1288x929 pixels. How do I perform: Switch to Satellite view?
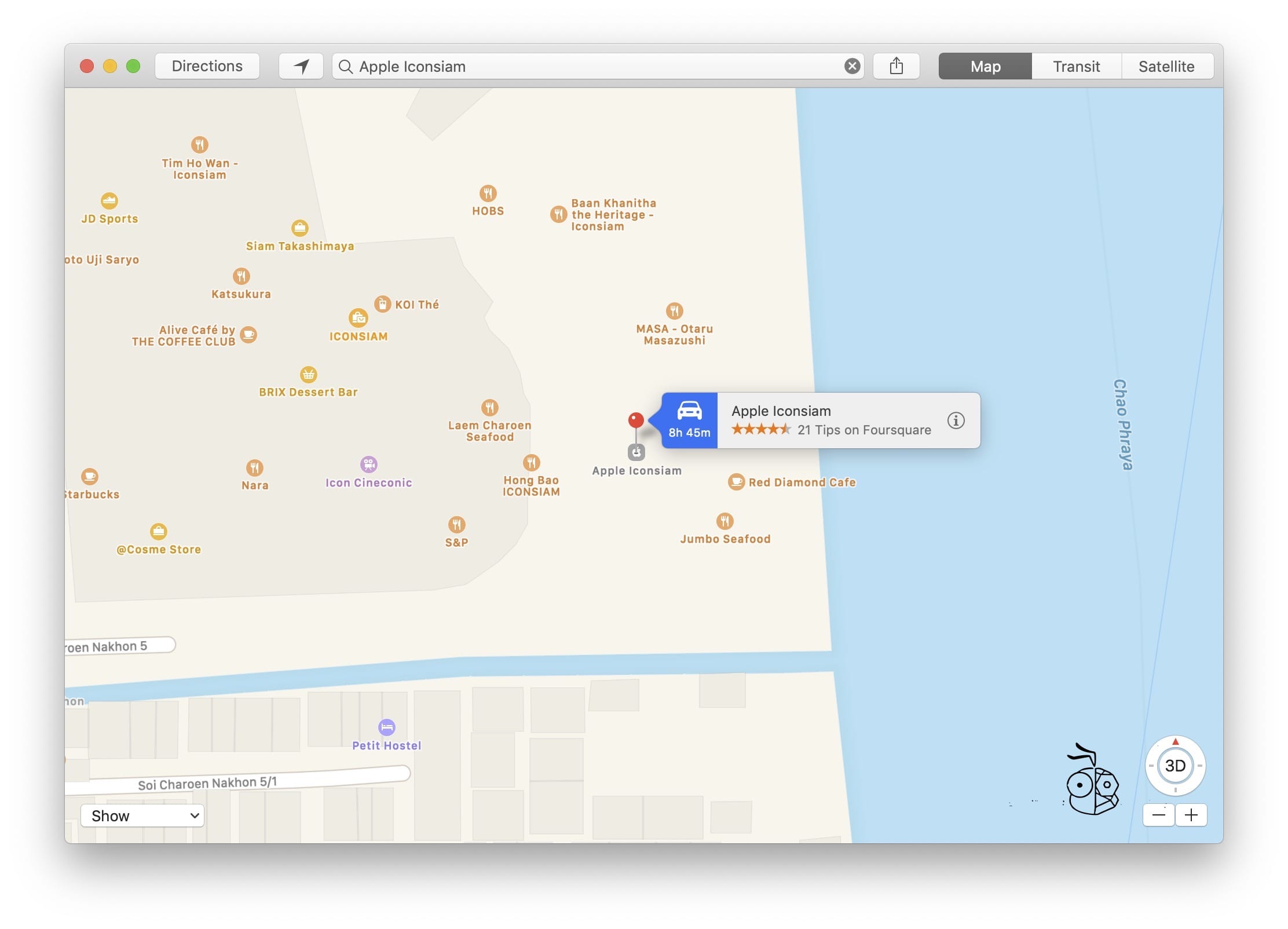pos(1166,65)
